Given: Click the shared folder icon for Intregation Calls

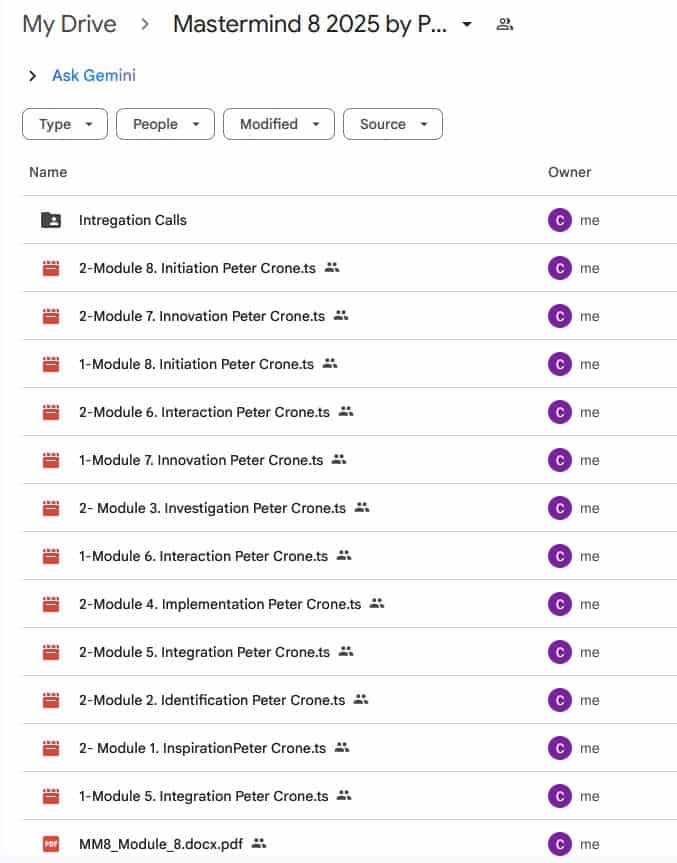Looking at the screenshot, I should point(51,220).
